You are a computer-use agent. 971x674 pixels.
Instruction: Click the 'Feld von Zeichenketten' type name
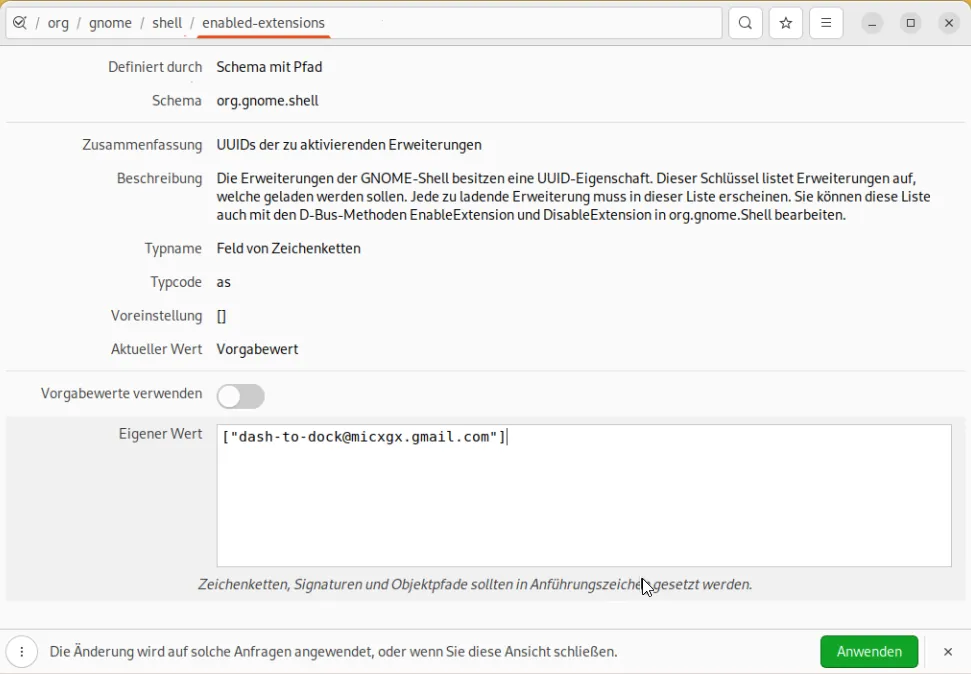[x=289, y=249]
